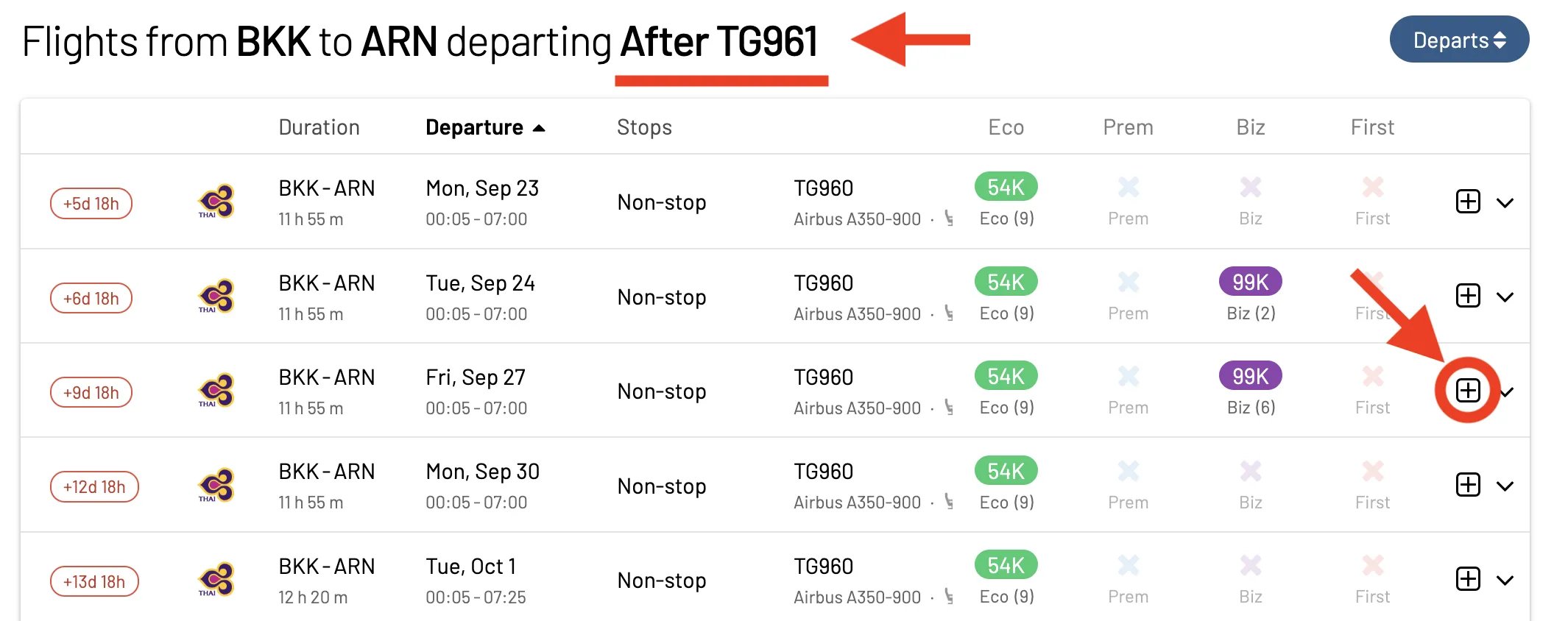Click the seat icon beside Airbus A350-900 on Sep 24

click(949, 313)
